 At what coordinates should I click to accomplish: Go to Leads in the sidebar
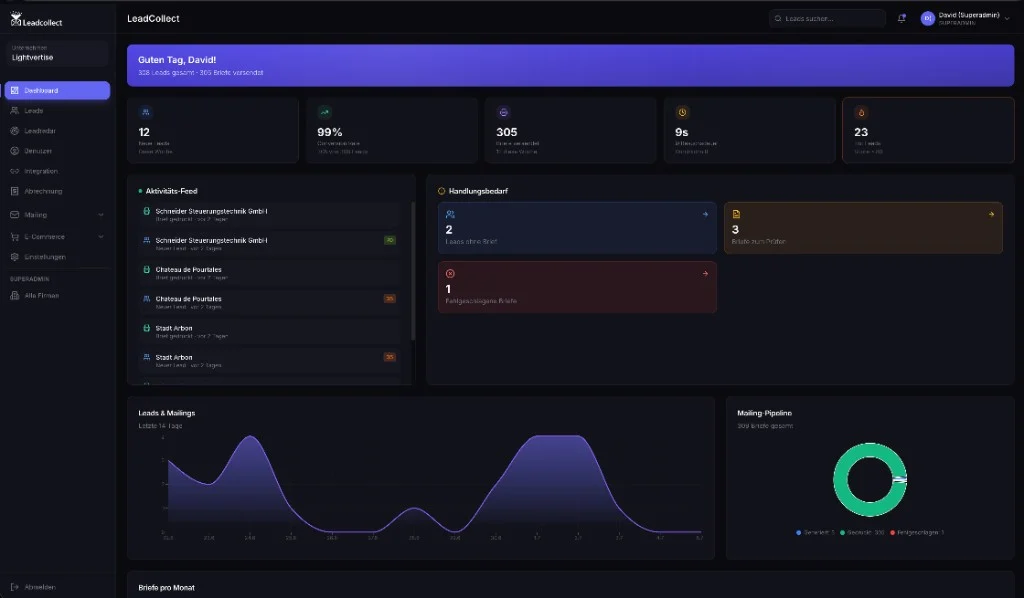[57, 110]
